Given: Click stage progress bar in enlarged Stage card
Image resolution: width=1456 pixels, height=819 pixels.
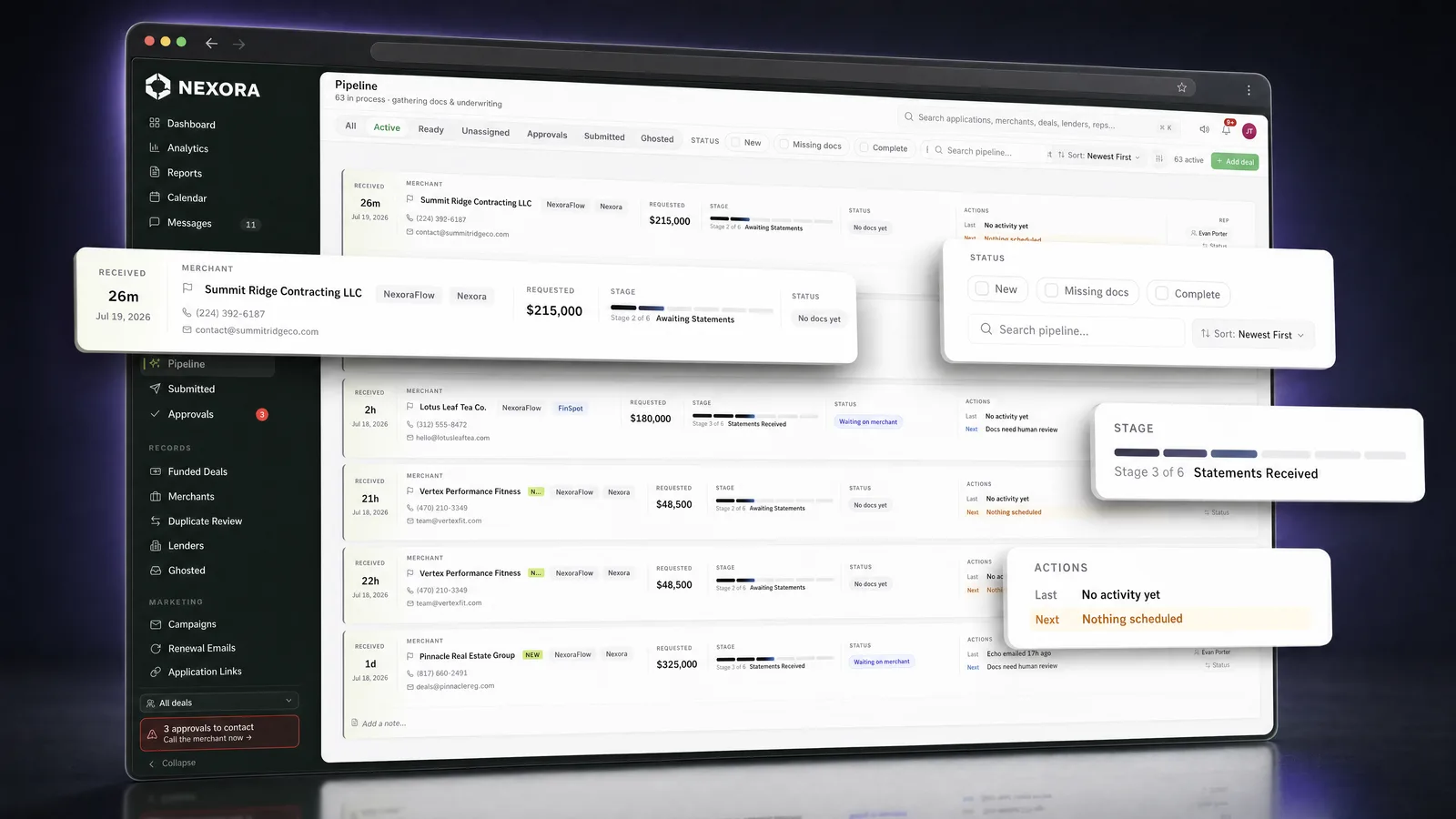Looking at the screenshot, I should click(x=1259, y=453).
